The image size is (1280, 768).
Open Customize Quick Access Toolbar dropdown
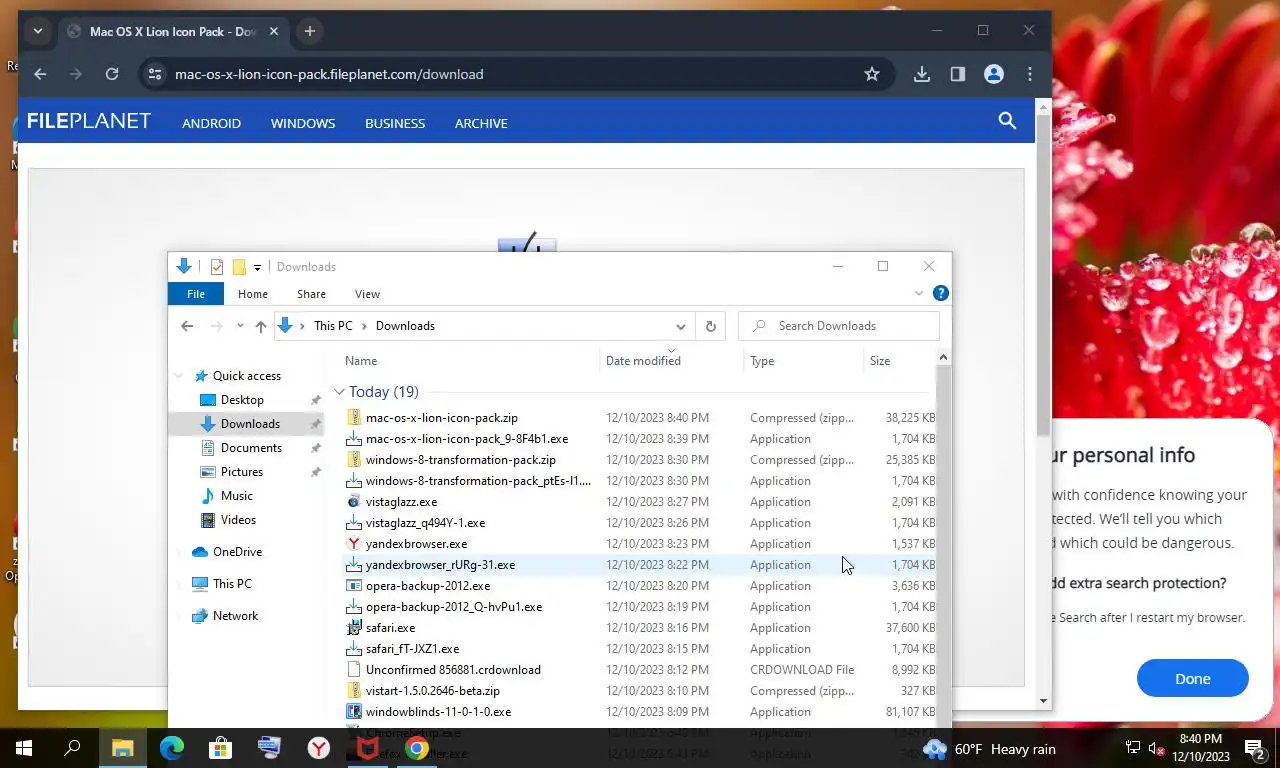[257, 267]
